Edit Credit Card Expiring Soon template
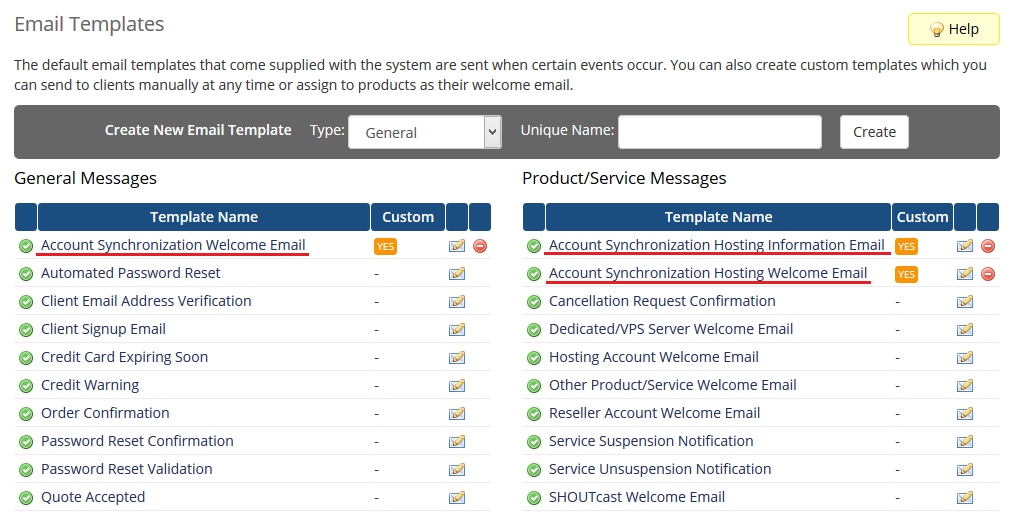 point(457,358)
